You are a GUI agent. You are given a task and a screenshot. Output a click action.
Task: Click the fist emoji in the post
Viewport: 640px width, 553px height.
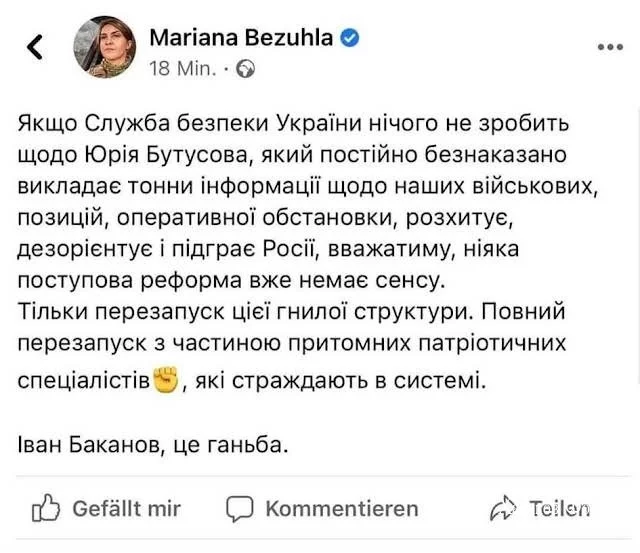point(164,380)
